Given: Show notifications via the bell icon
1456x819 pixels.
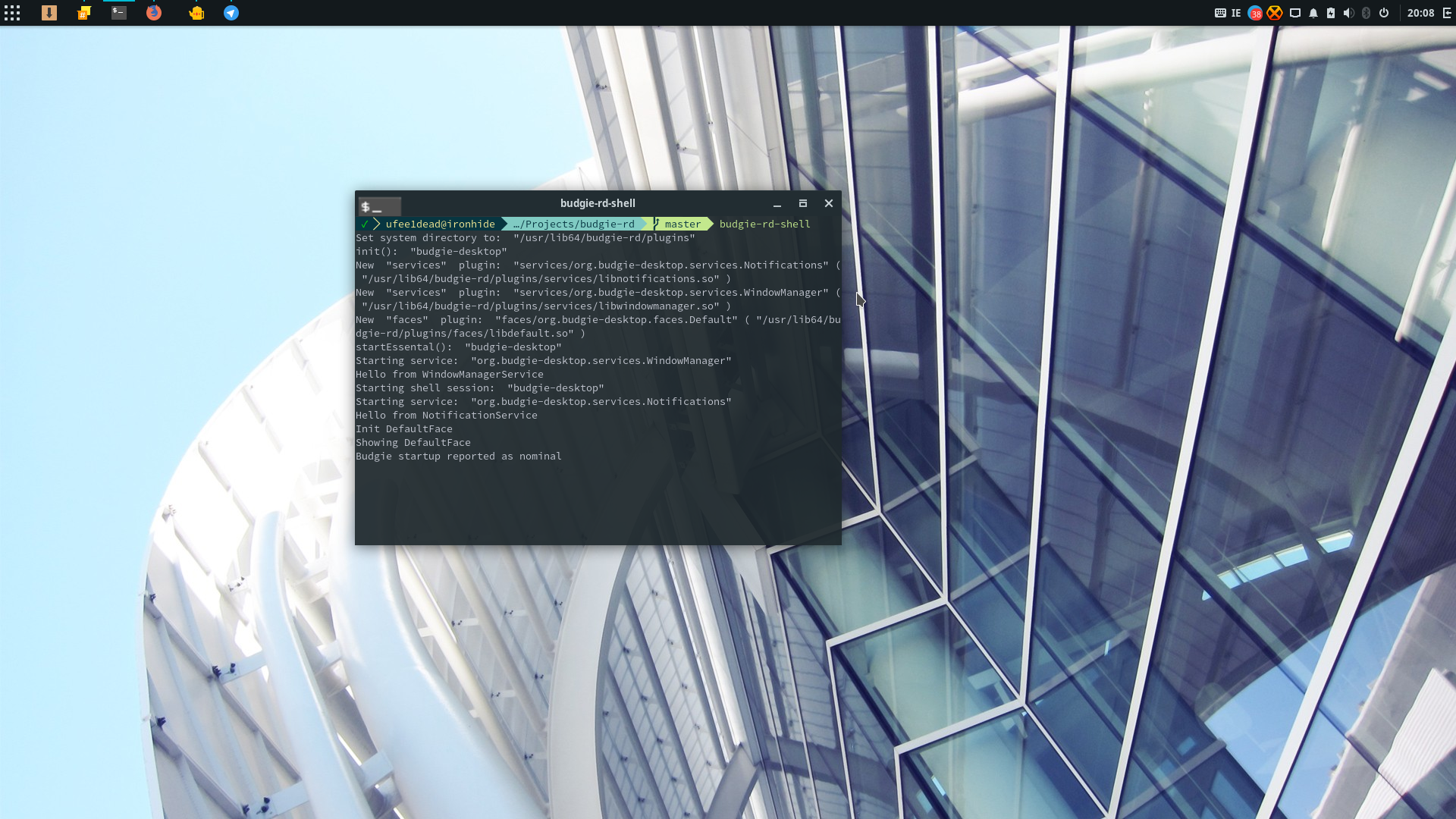Looking at the screenshot, I should (x=1313, y=13).
